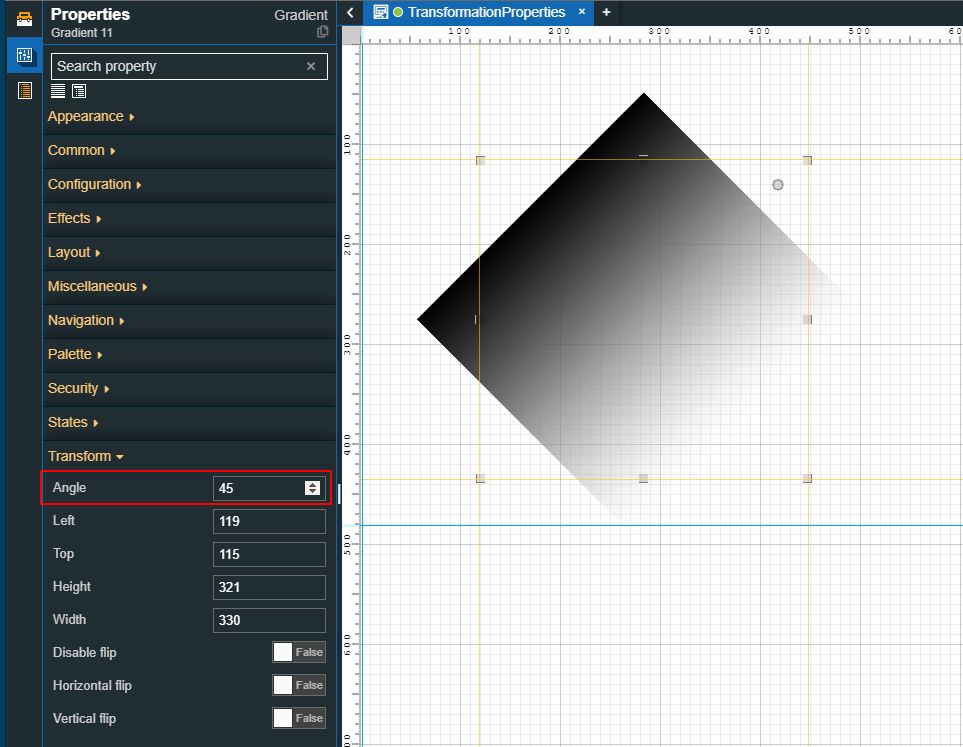963x747 pixels.
Task: Select the properties sliders icon in sidebar
Action: coord(24,55)
